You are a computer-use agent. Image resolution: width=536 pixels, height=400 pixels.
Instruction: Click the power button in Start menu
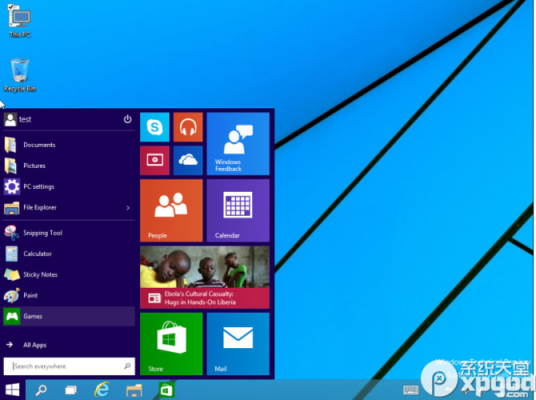point(128,119)
